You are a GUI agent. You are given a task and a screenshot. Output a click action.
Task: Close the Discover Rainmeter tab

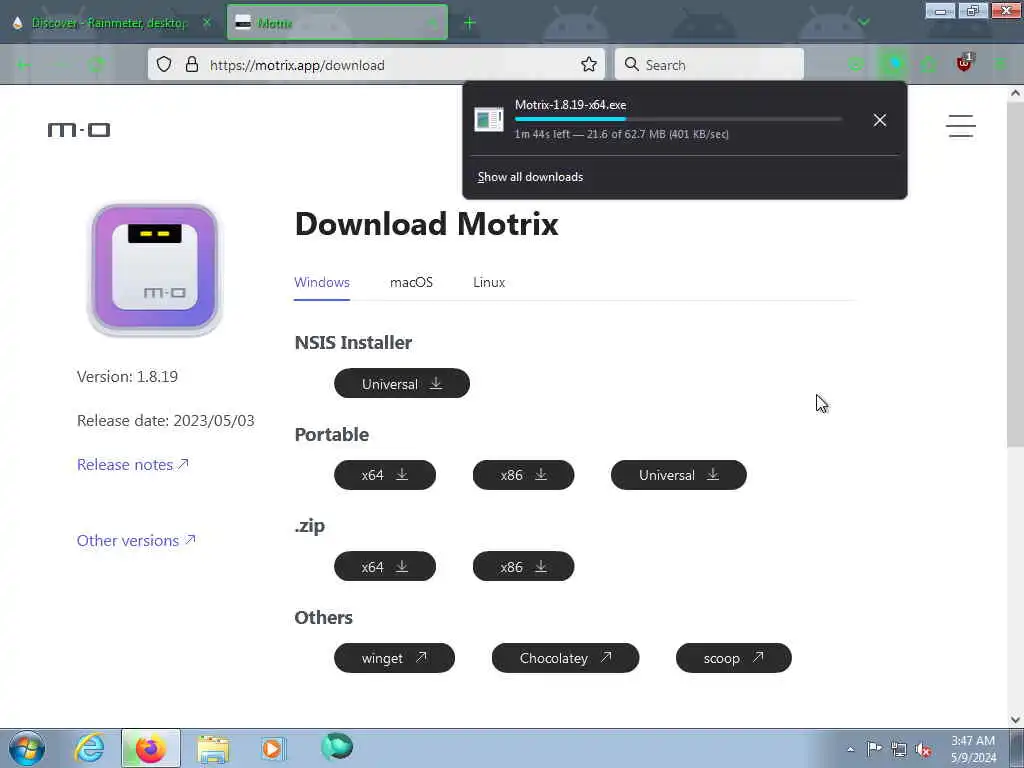click(207, 23)
